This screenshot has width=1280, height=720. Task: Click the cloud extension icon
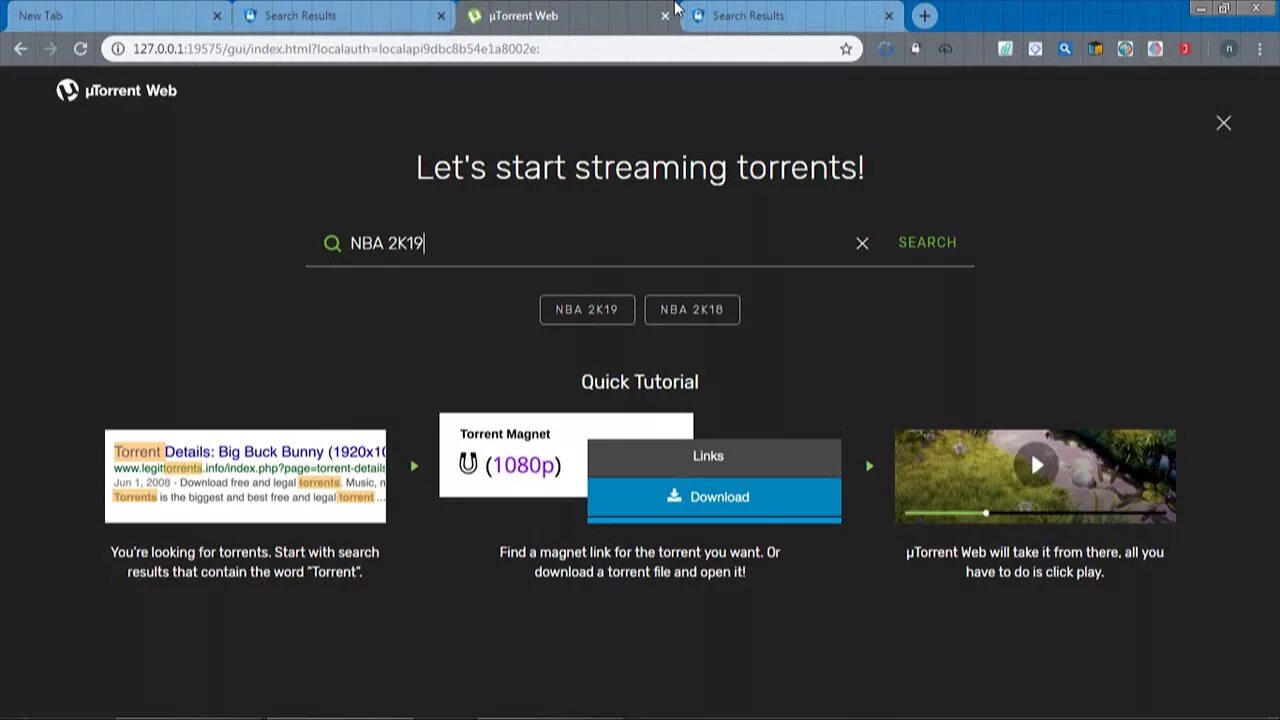tap(945, 48)
